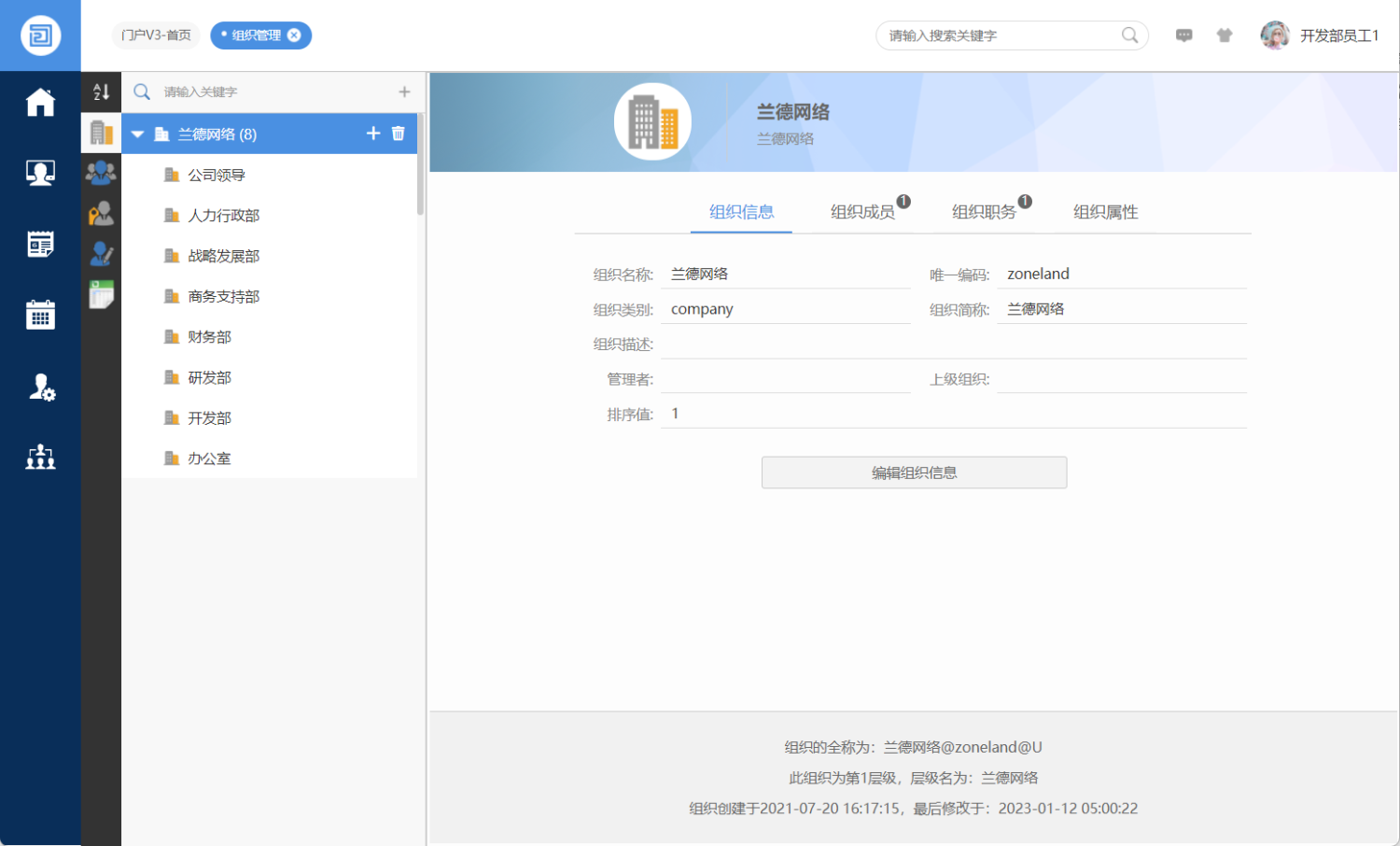The image size is (1400, 846).
Task: Click the sort A-Z icon
Action: (x=102, y=92)
